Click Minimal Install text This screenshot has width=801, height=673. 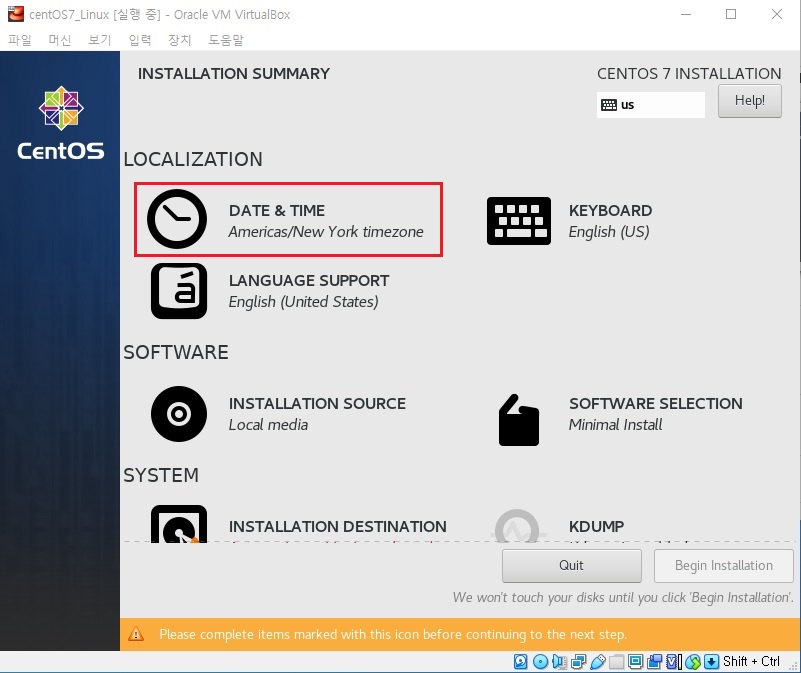pos(616,425)
